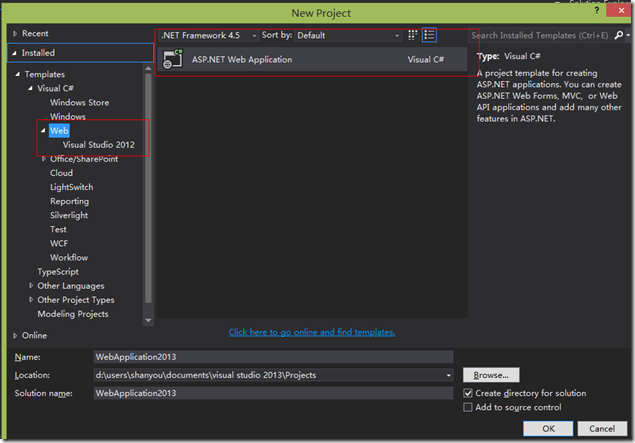
Task: Open the Sort by Default dropdown
Action: [348, 35]
